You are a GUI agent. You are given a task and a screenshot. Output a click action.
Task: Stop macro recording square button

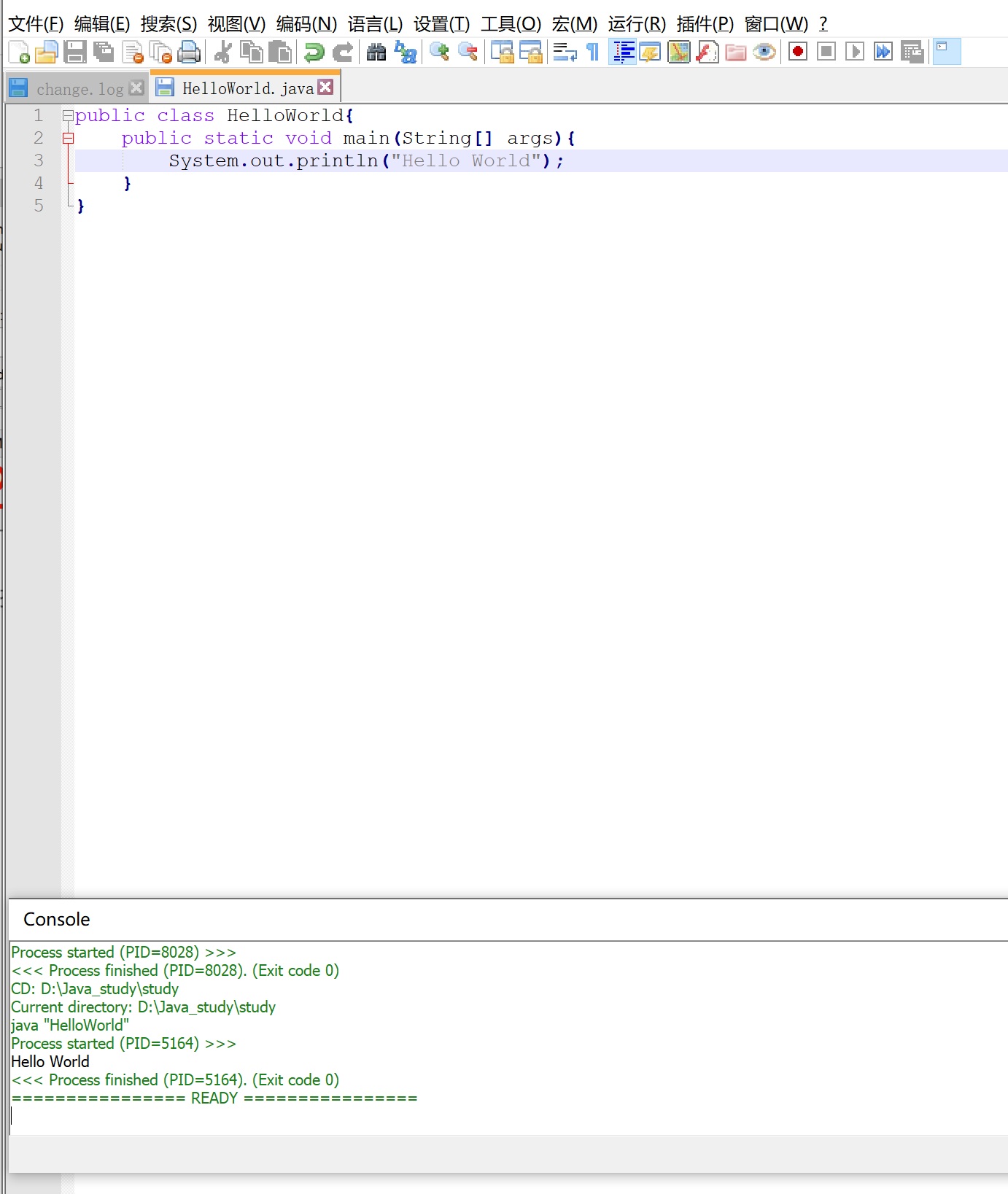pyautogui.click(x=826, y=52)
